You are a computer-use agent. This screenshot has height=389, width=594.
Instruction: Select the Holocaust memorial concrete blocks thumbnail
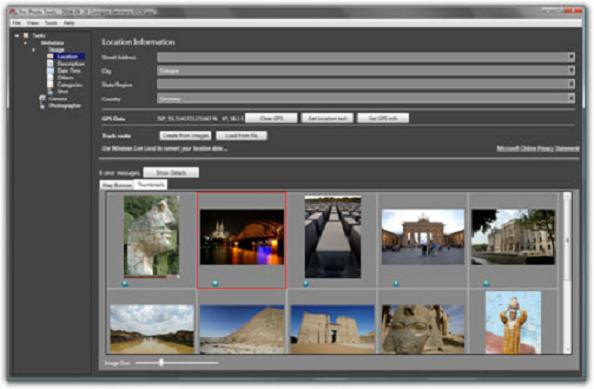point(333,237)
